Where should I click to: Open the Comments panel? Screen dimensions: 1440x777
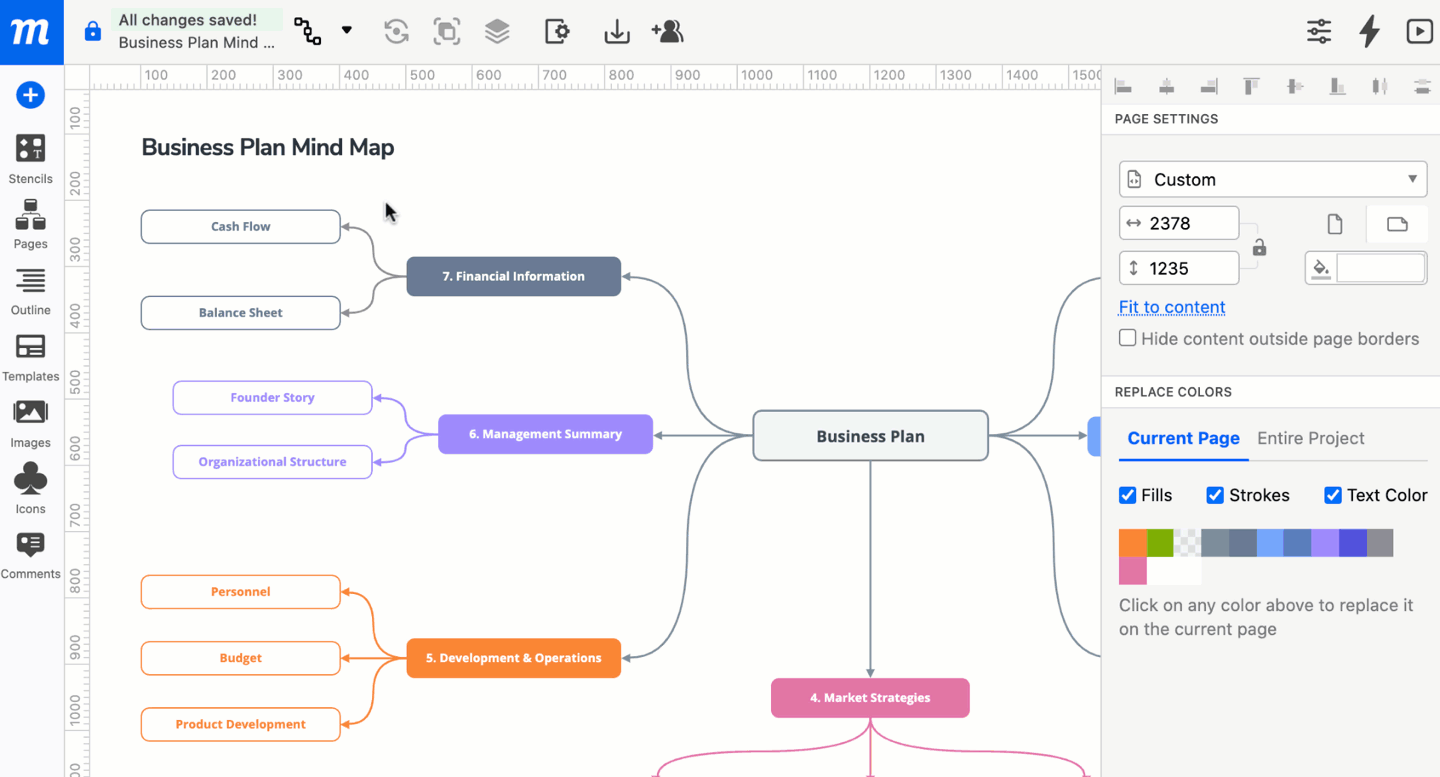tap(30, 555)
